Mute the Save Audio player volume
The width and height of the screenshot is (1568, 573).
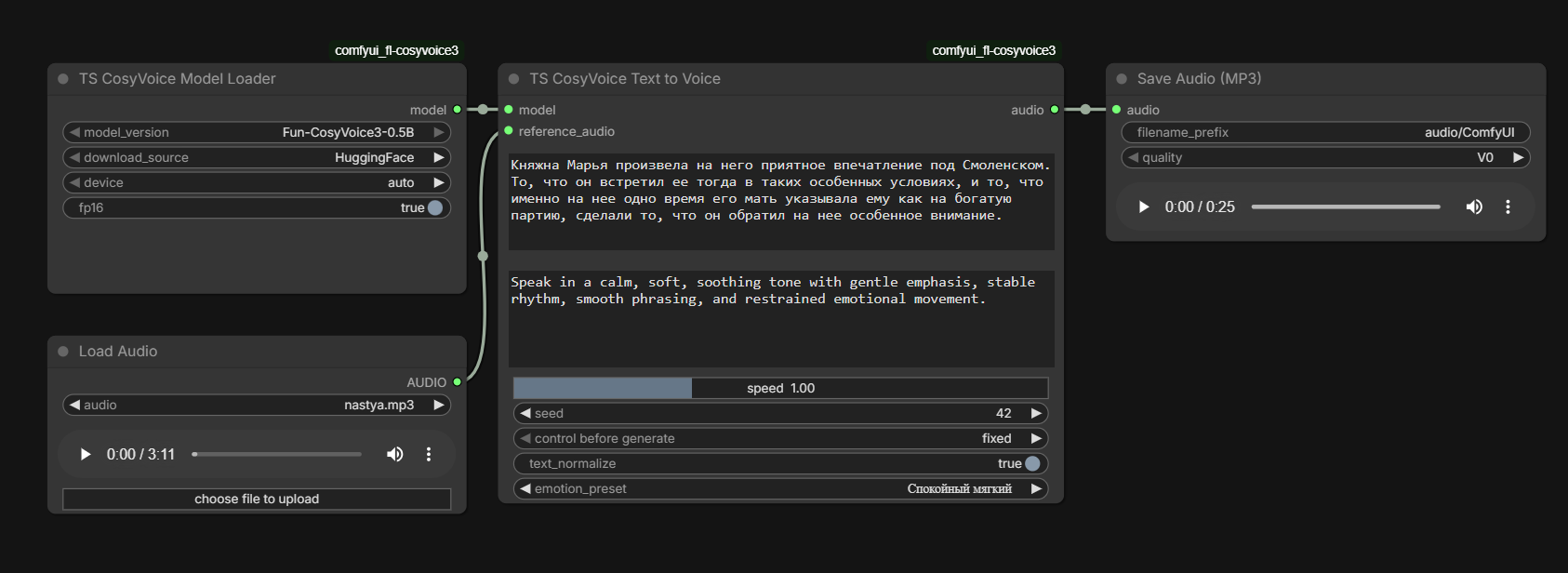(1474, 207)
